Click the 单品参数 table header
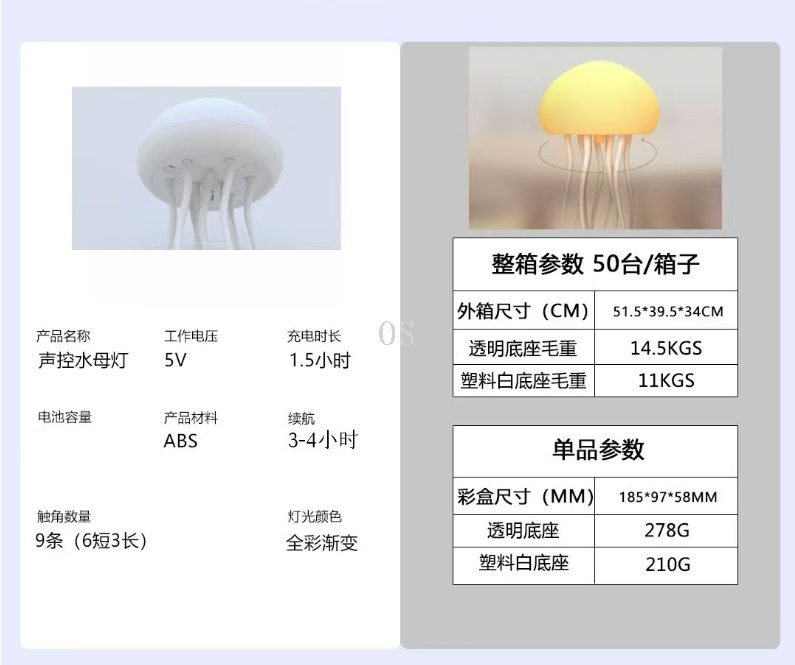This screenshot has height=665, width=795. coord(595,450)
